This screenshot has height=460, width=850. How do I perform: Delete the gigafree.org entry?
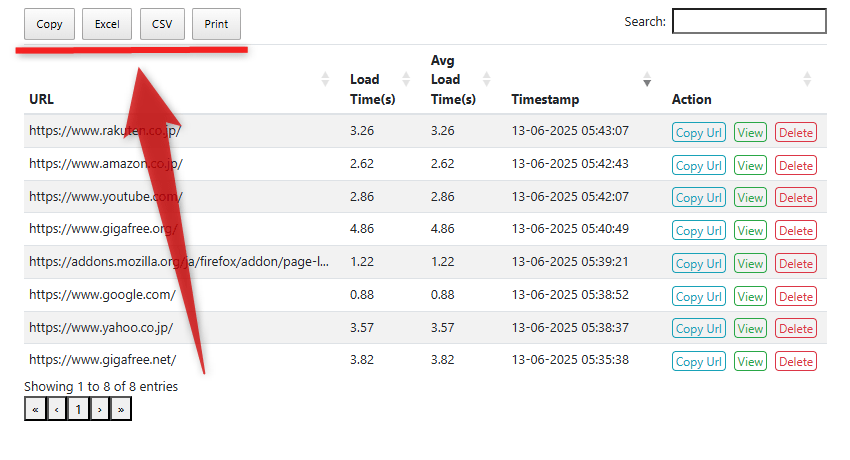coord(796,230)
